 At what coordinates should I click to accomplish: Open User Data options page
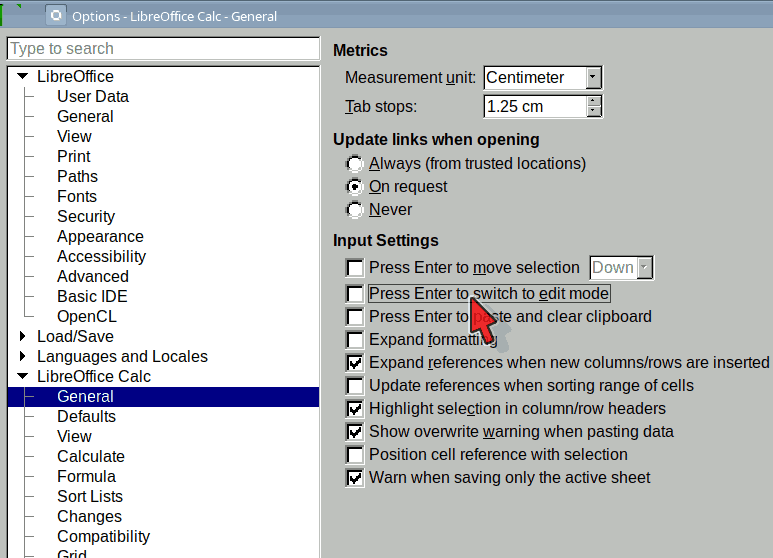(x=93, y=97)
